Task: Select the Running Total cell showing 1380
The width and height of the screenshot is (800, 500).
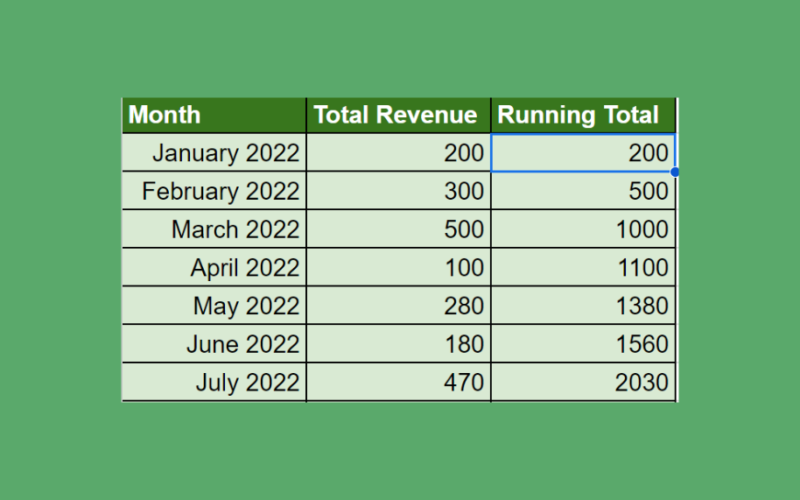Action: pyautogui.click(x=583, y=306)
